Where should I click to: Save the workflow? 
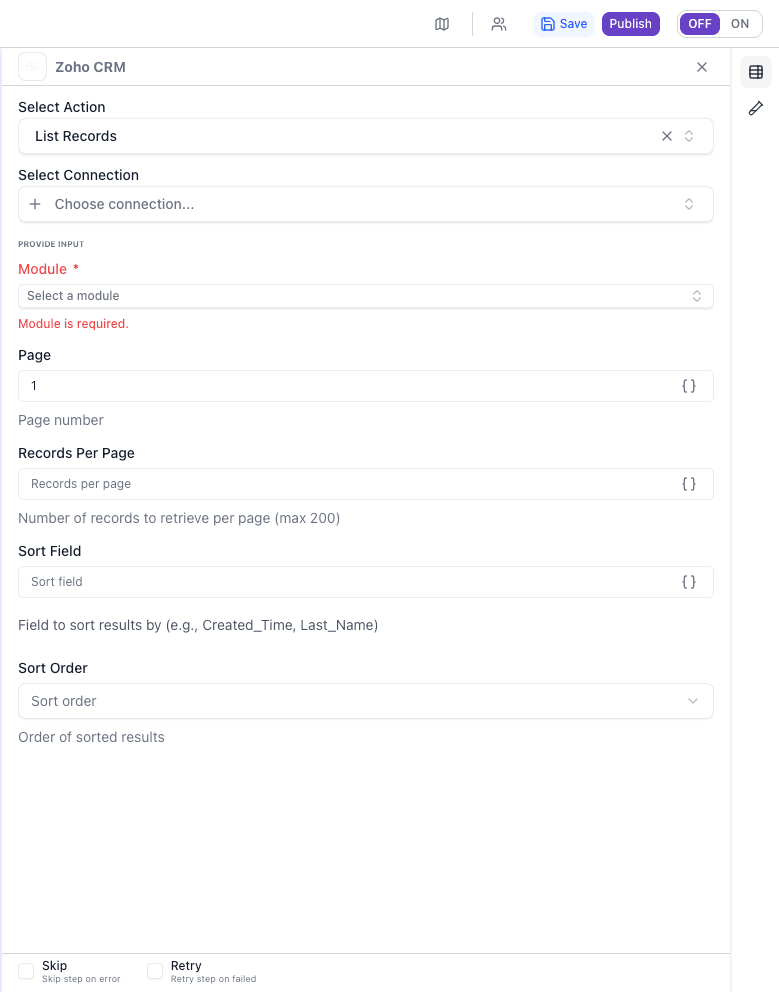(x=563, y=23)
